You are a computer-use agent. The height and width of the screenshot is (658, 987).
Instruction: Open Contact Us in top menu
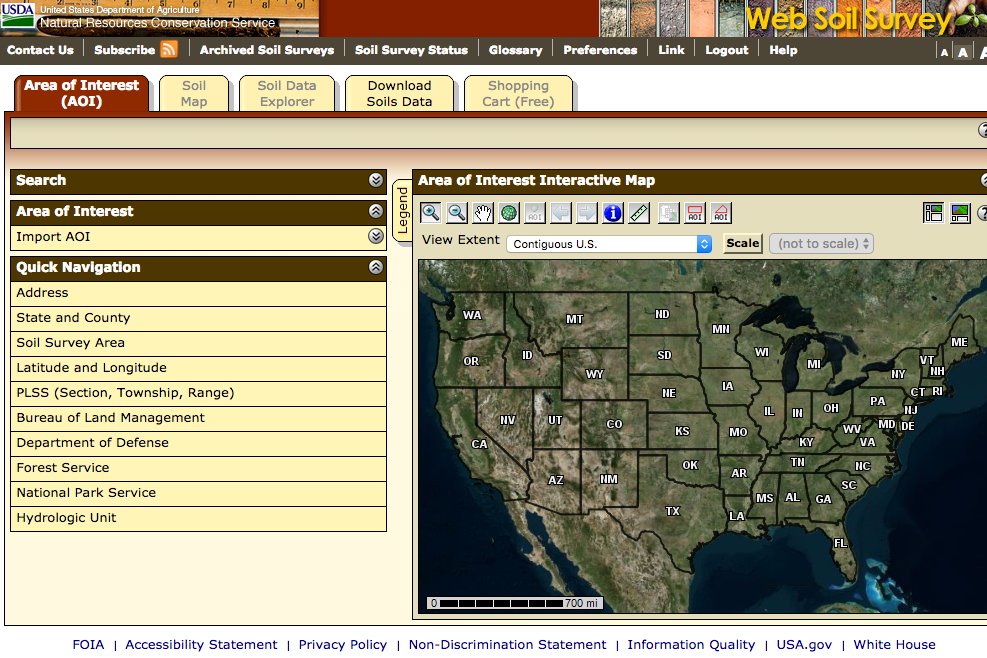(x=40, y=50)
